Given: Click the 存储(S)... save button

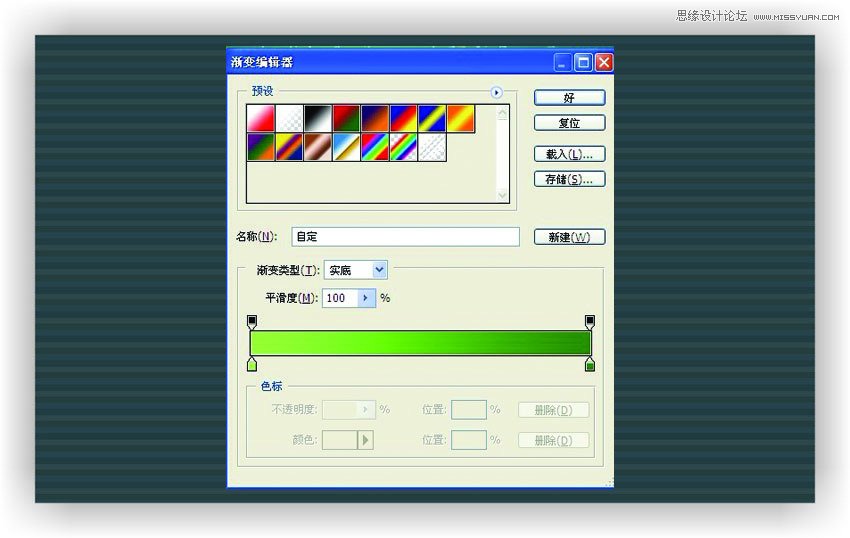Looking at the screenshot, I should pos(570,179).
